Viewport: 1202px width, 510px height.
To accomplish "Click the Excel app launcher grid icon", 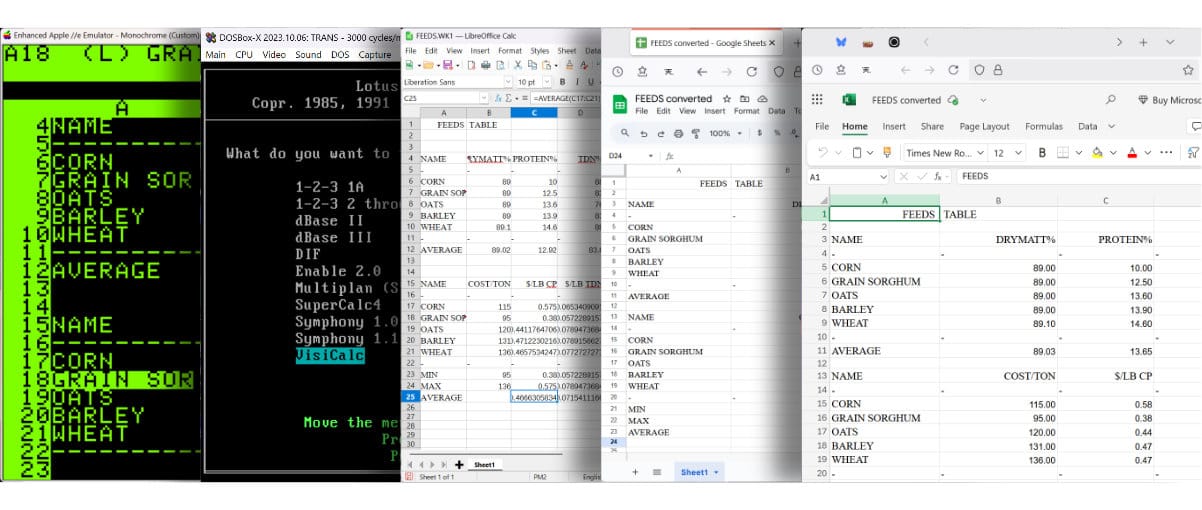I will (817, 100).
